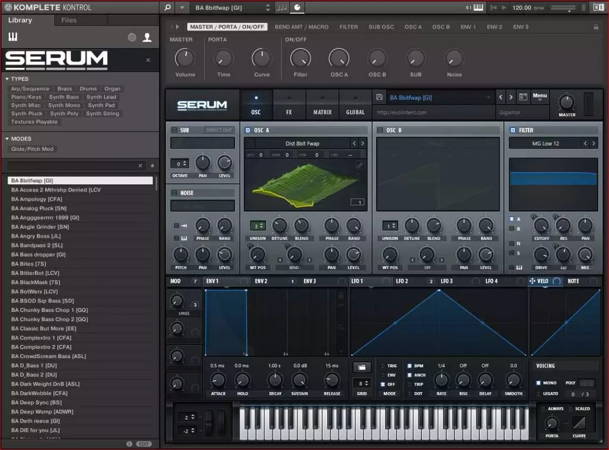Open the Serum Menu dropdown
609x450 pixels.
point(539,96)
